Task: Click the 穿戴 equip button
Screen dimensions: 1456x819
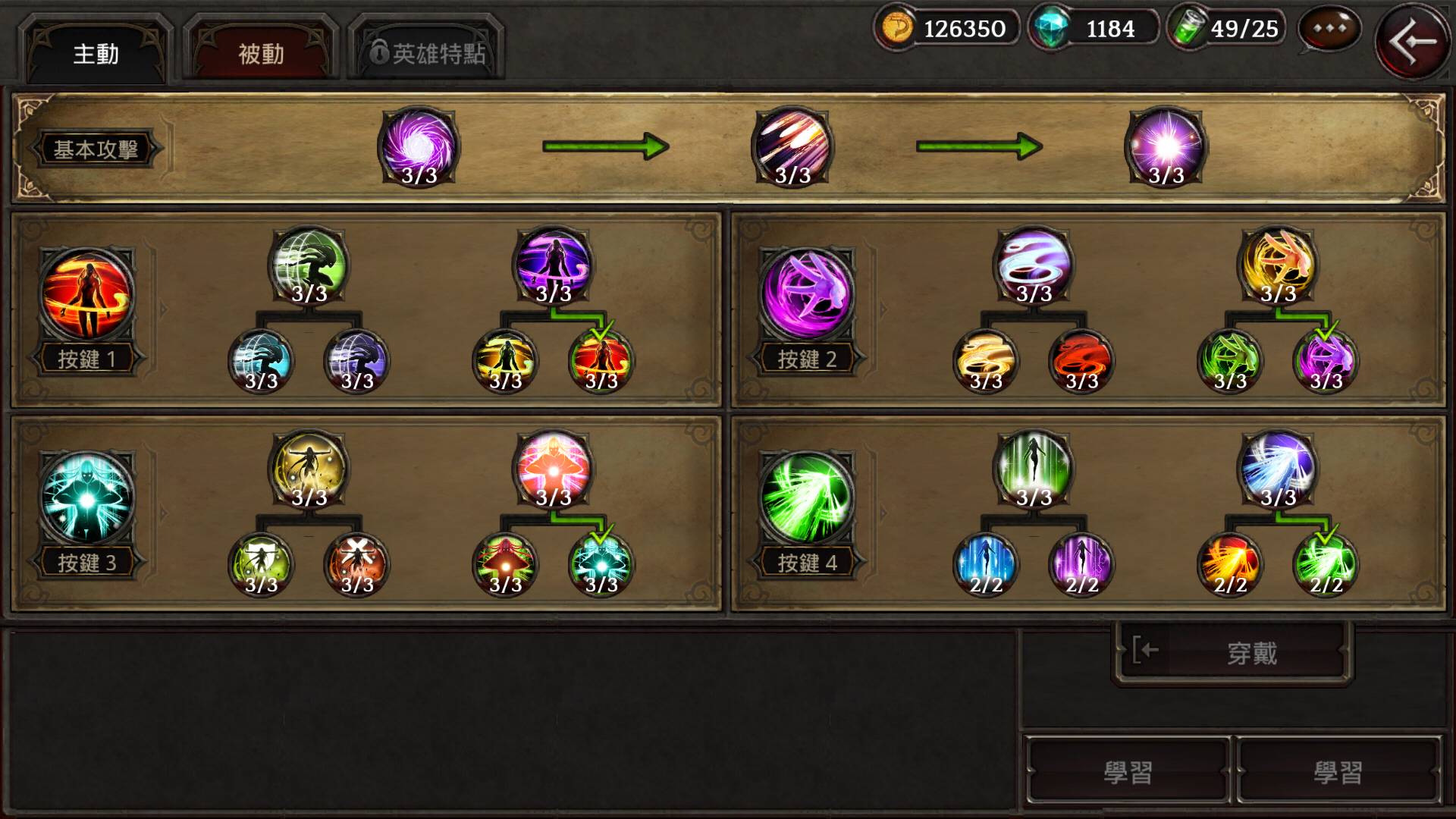Action: tap(1232, 652)
